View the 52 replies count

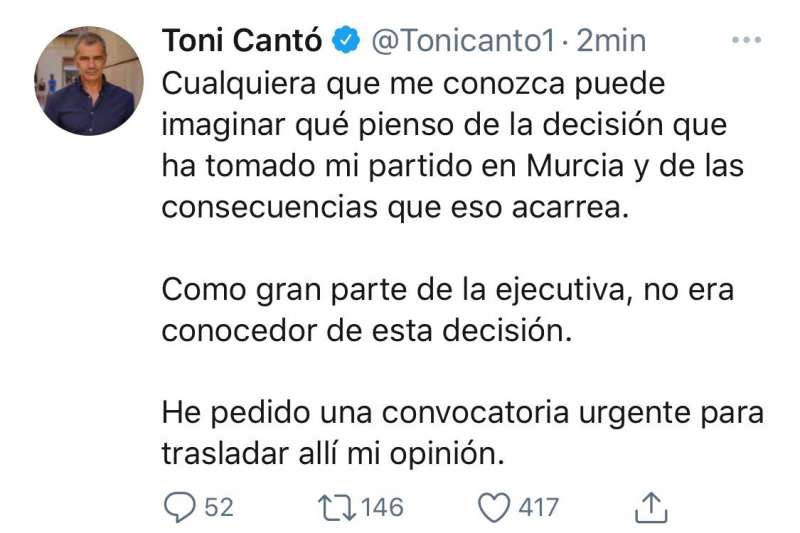[219, 507]
